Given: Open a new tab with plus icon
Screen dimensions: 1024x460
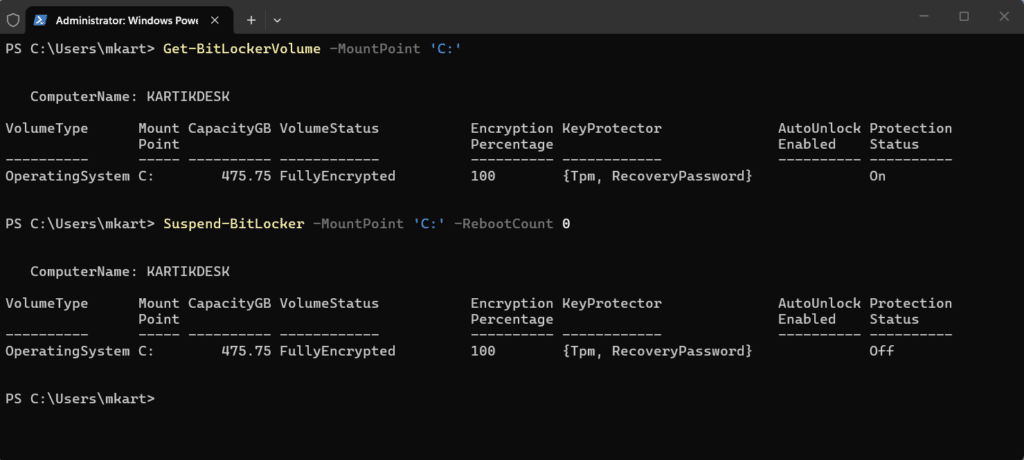Looking at the screenshot, I should (x=251, y=19).
